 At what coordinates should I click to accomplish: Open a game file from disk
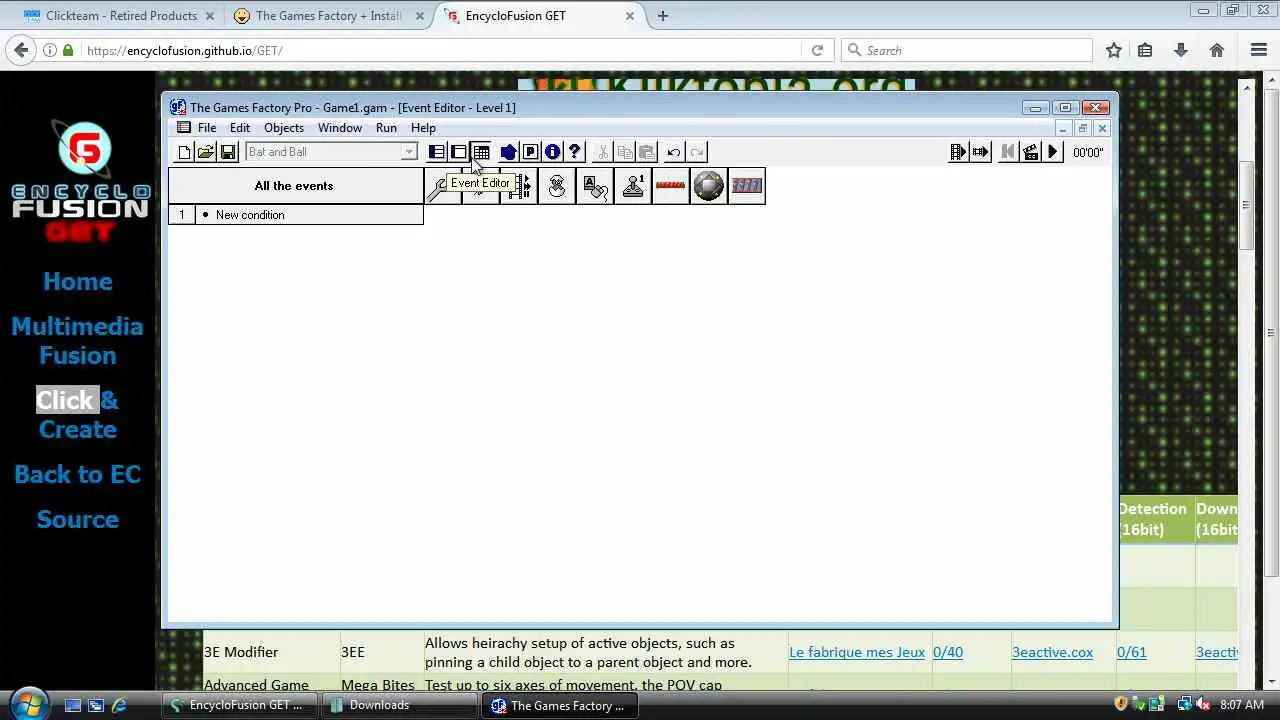pos(205,152)
